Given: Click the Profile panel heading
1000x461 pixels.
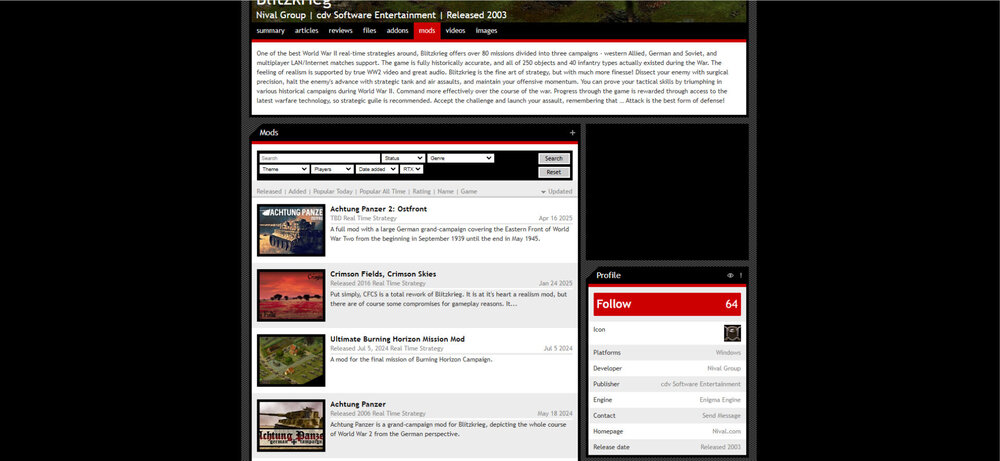Looking at the screenshot, I should (608, 275).
